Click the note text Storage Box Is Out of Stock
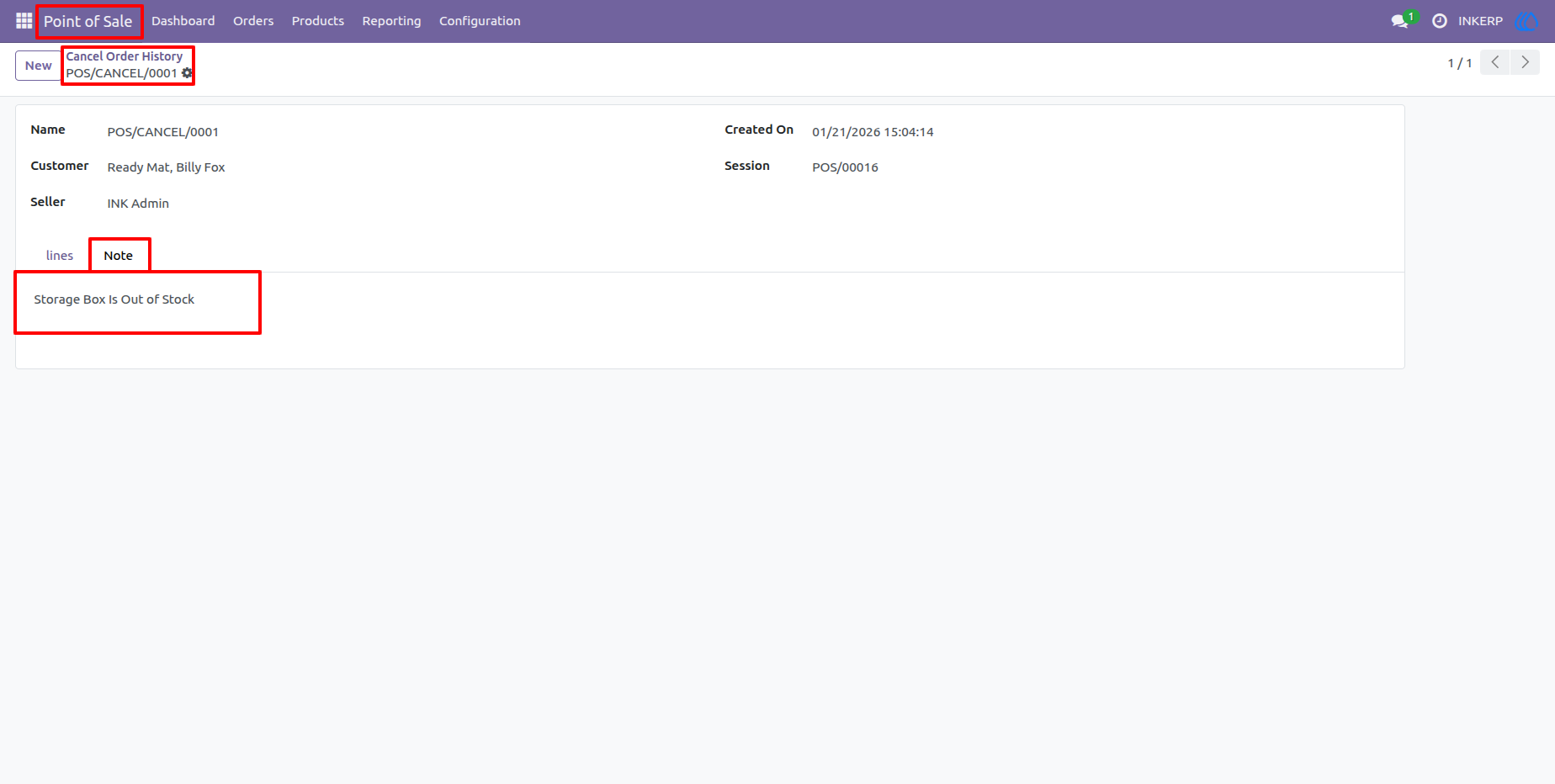 114,299
